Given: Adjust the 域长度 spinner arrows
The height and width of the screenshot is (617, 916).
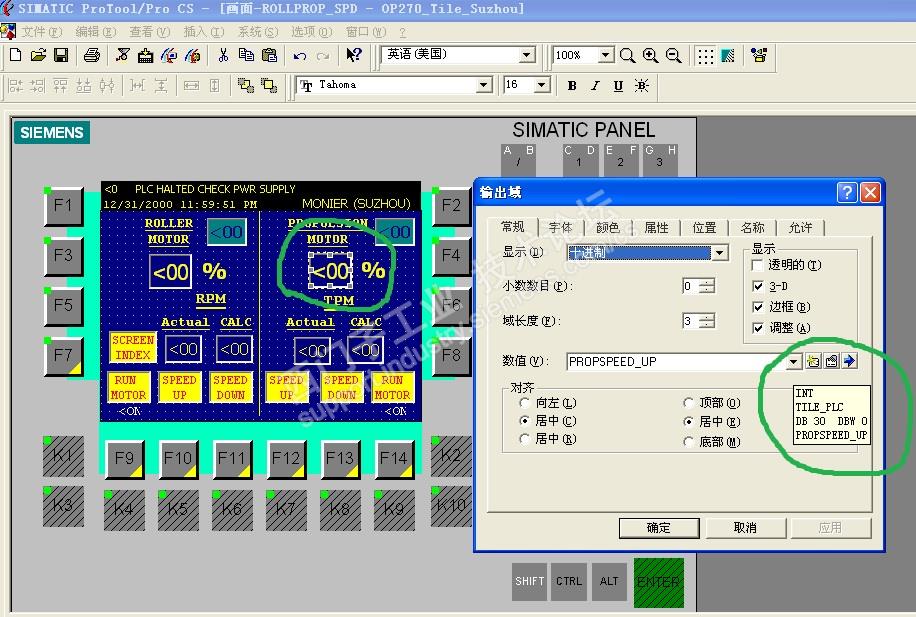Looking at the screenshot, I should (707, 321).
